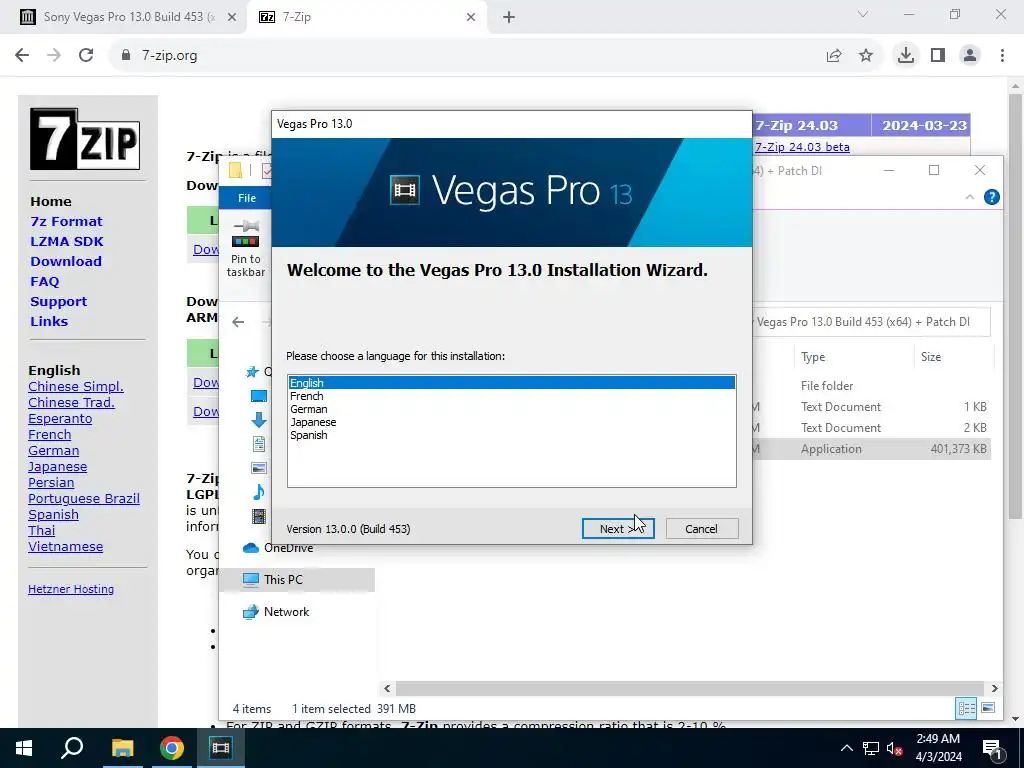This screenshot has width=1024, height=768.
Task: Sort Explorer files by Size column
Action: [953, 357]
